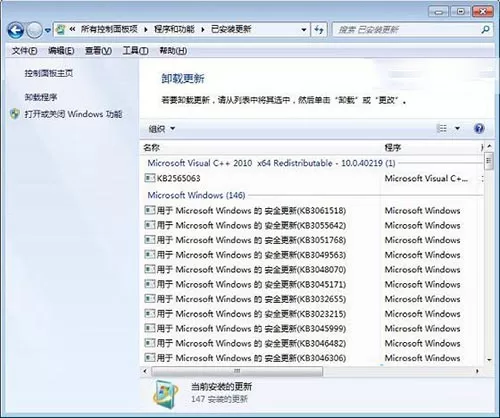Open the 帮助(H) menu
Screen dimensions: 500x418
tap(173, 51)
